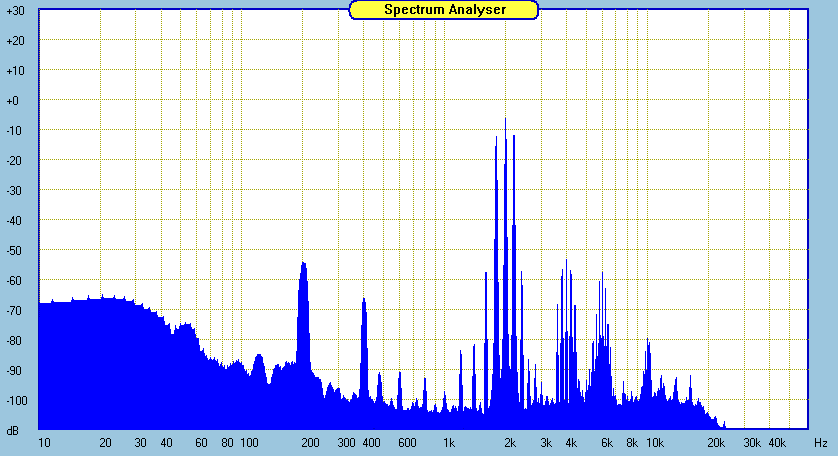
Task: Select the 20k frequency axis label
Action: pos(717,442)
